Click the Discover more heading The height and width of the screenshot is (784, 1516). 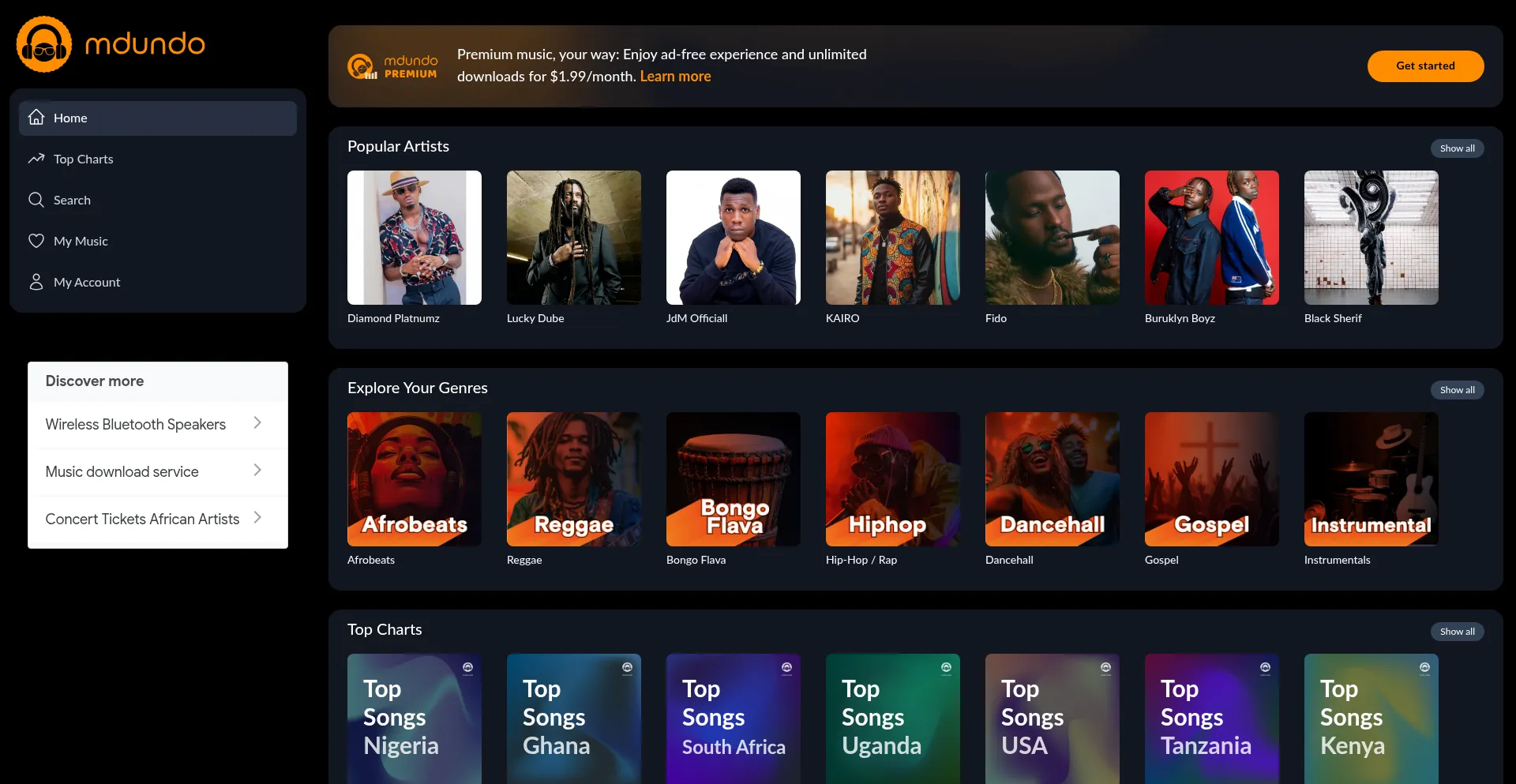(x=95, y=381)
